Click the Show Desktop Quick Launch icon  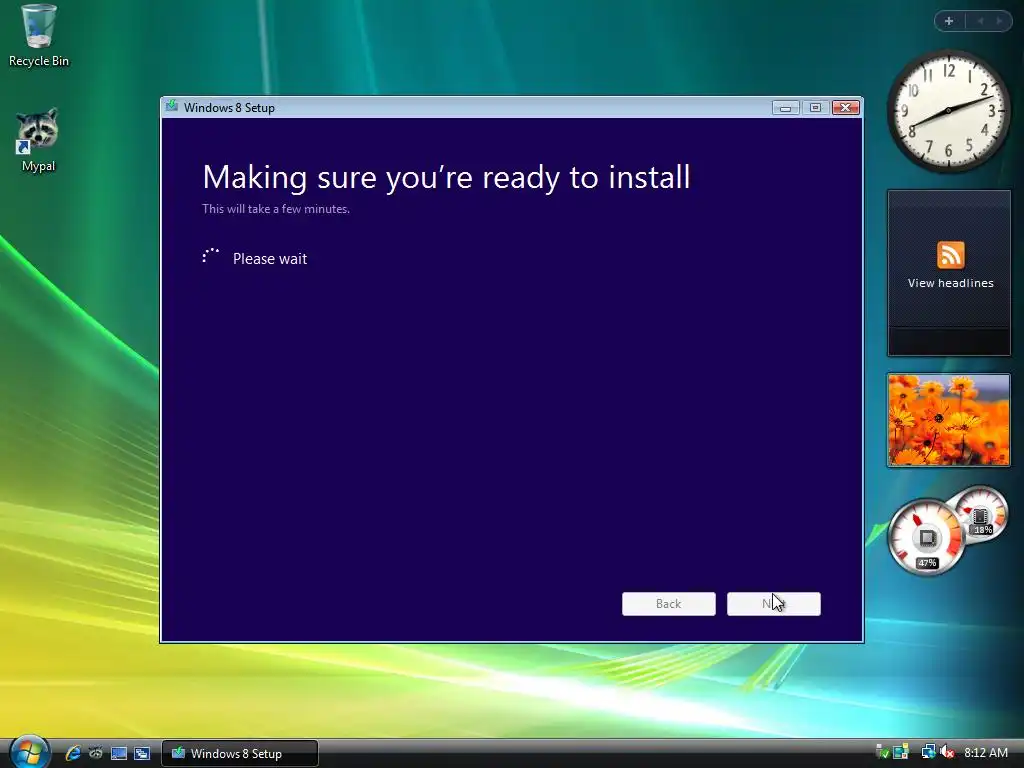119,753
